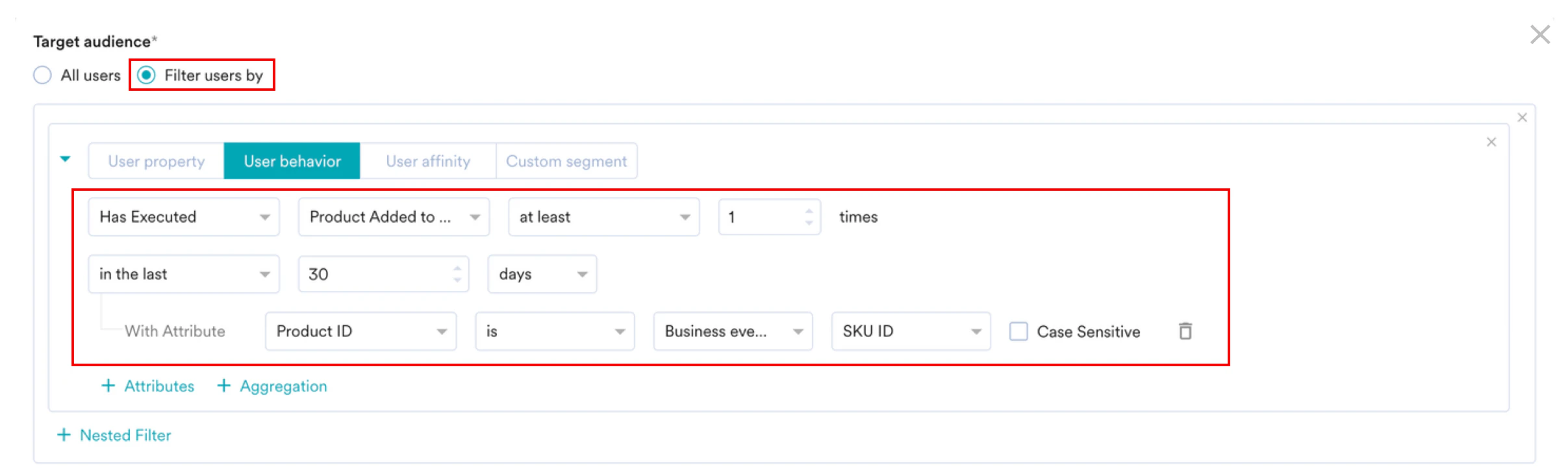Expand the at least condition dropdown
Screen dimensions: 1568x474
(x=603, y=217)
